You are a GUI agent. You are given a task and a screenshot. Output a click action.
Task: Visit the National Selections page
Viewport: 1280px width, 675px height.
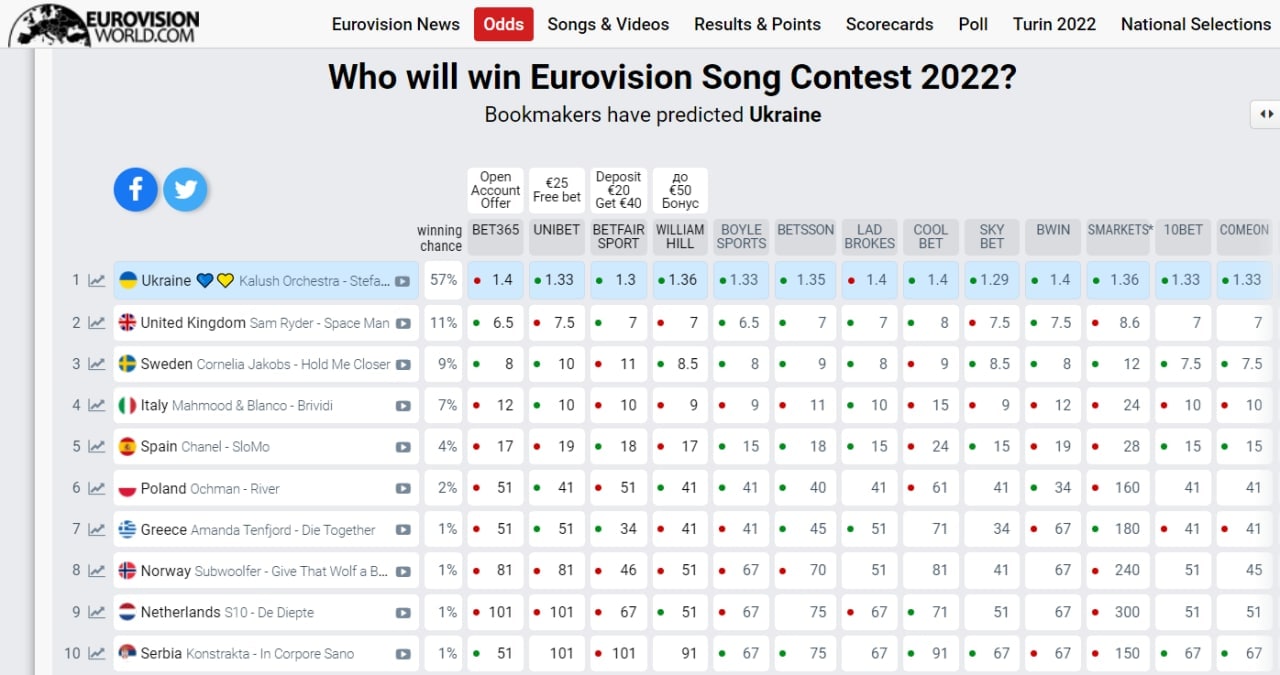pyautogui.click(x=1196, y=24)
